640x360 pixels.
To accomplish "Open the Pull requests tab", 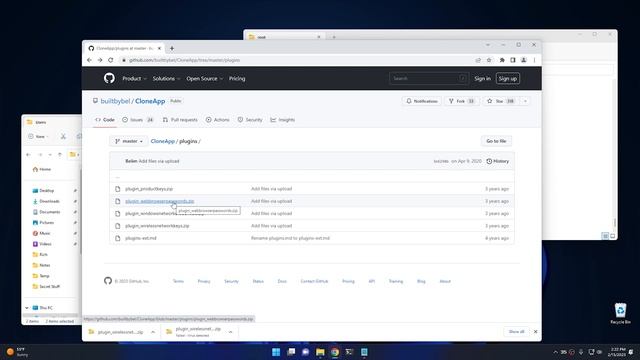I will tap(180, 120).
